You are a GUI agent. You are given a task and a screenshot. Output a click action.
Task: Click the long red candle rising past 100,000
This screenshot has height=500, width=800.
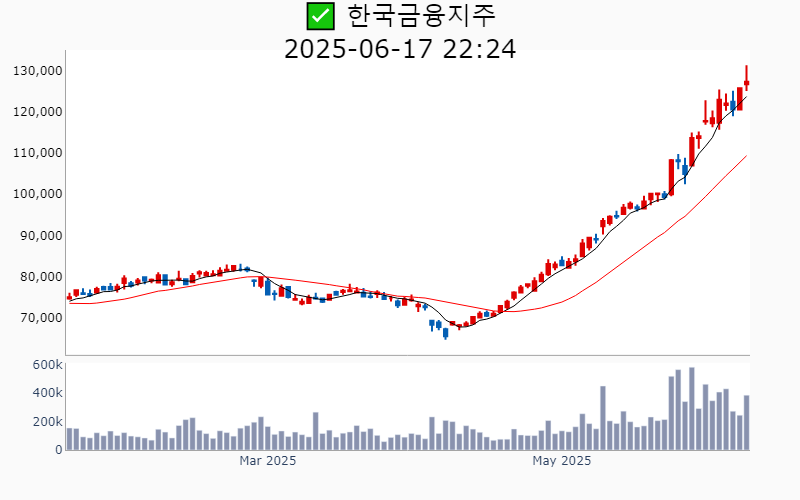coord(671,177)
